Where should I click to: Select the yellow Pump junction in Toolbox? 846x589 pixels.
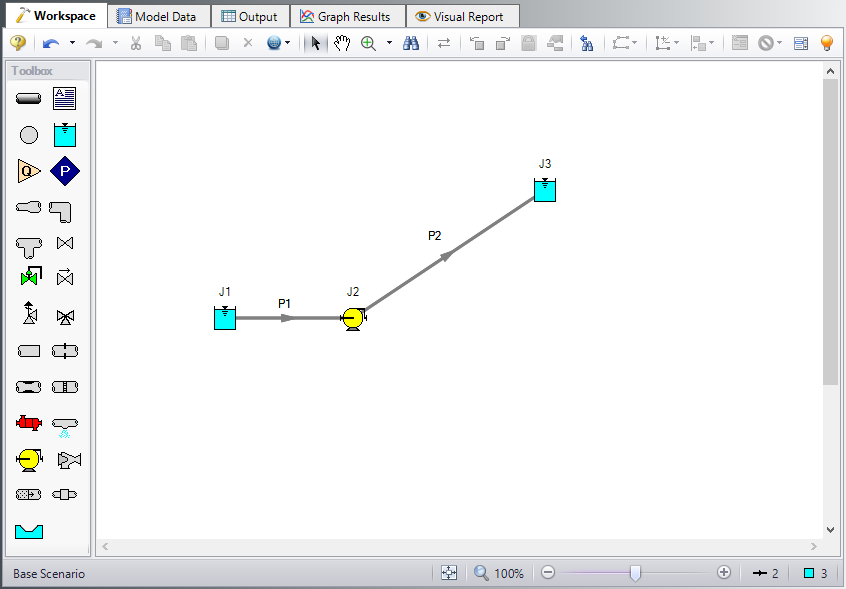click(x=29, y=459)
